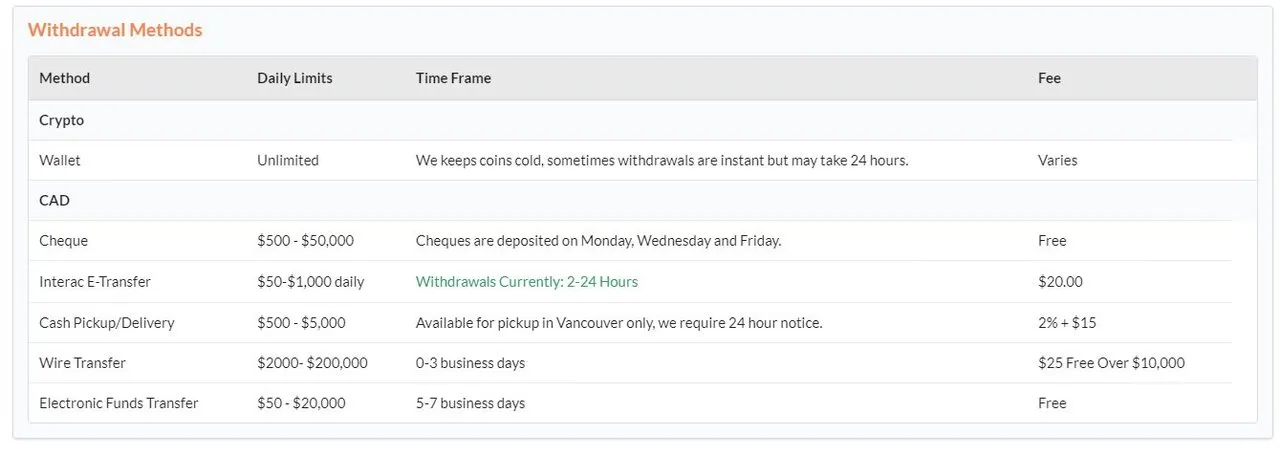Select the Wallet method row
Screen dimensions: 1280x456
[x=643, y=160]
